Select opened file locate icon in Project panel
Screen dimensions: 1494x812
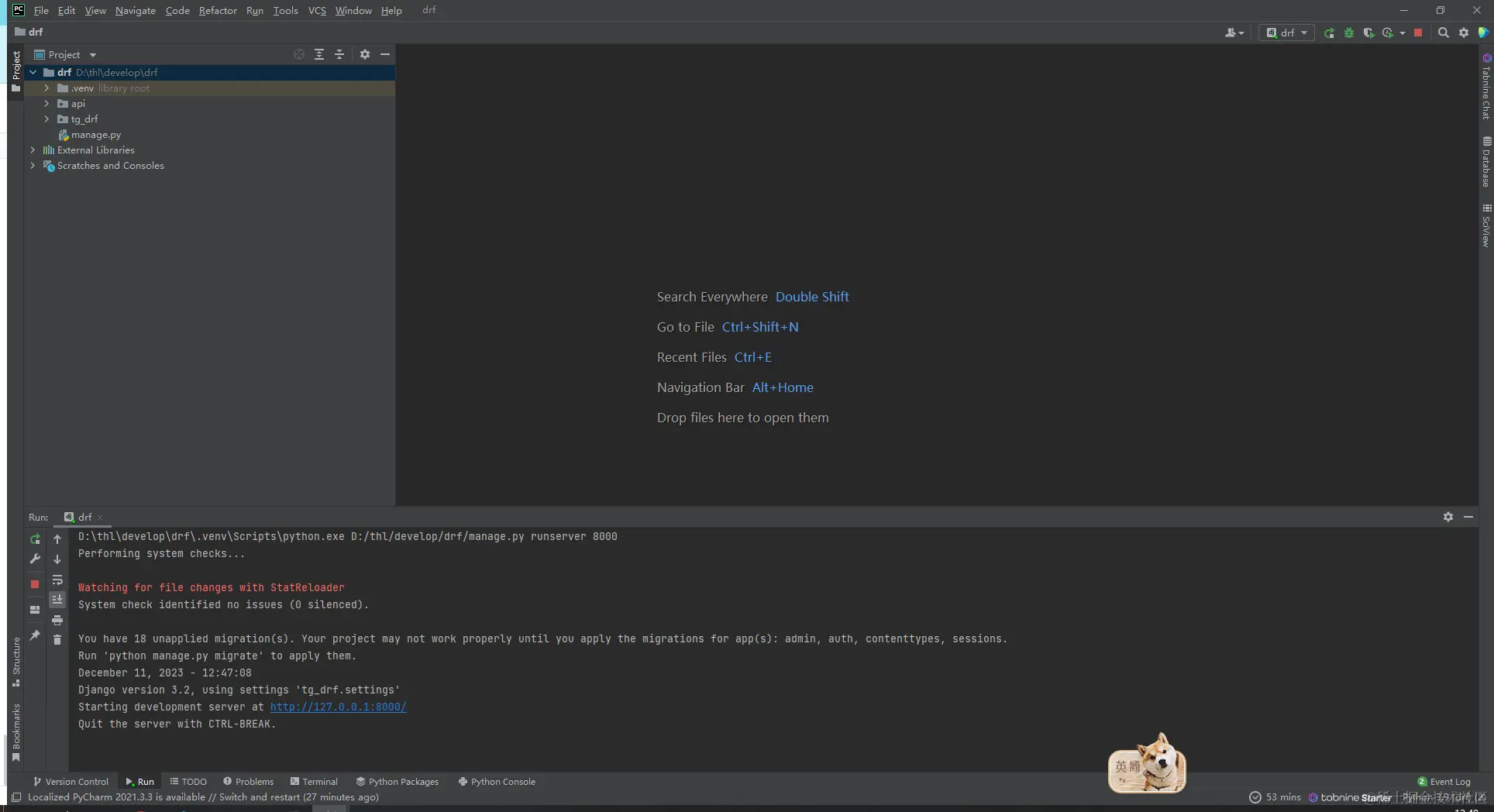[x=299, y=54]
